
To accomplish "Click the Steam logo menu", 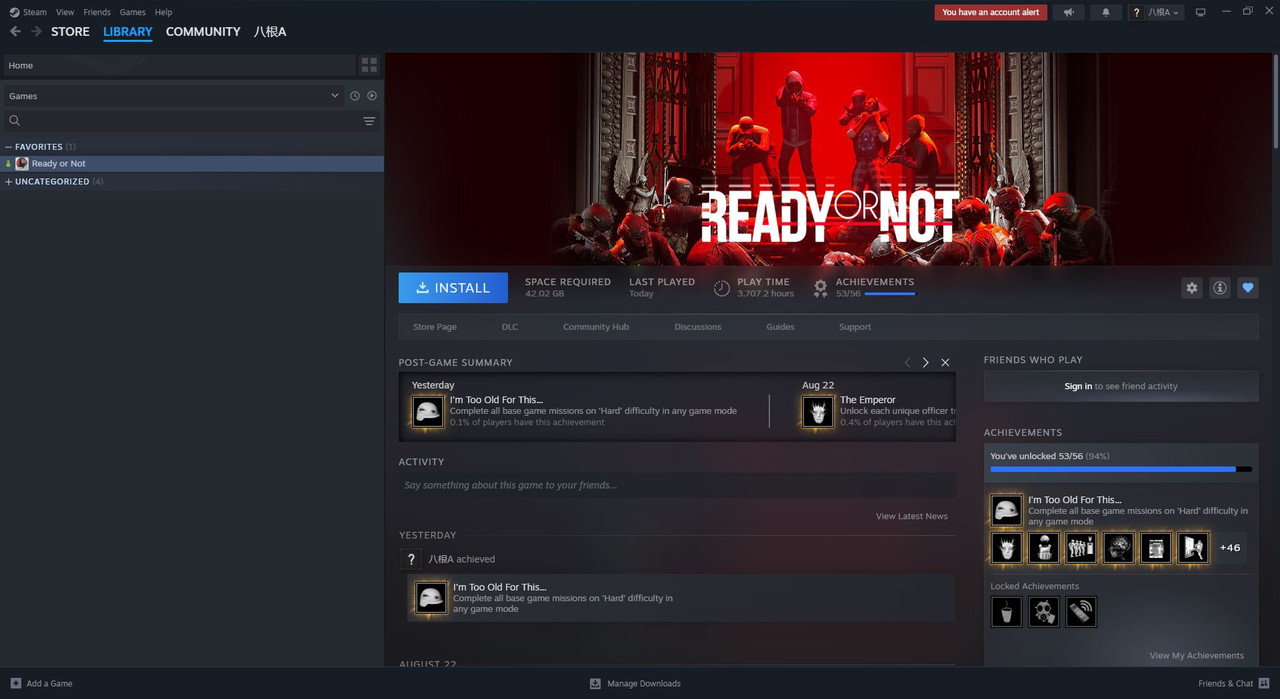I will coord(28,12).
